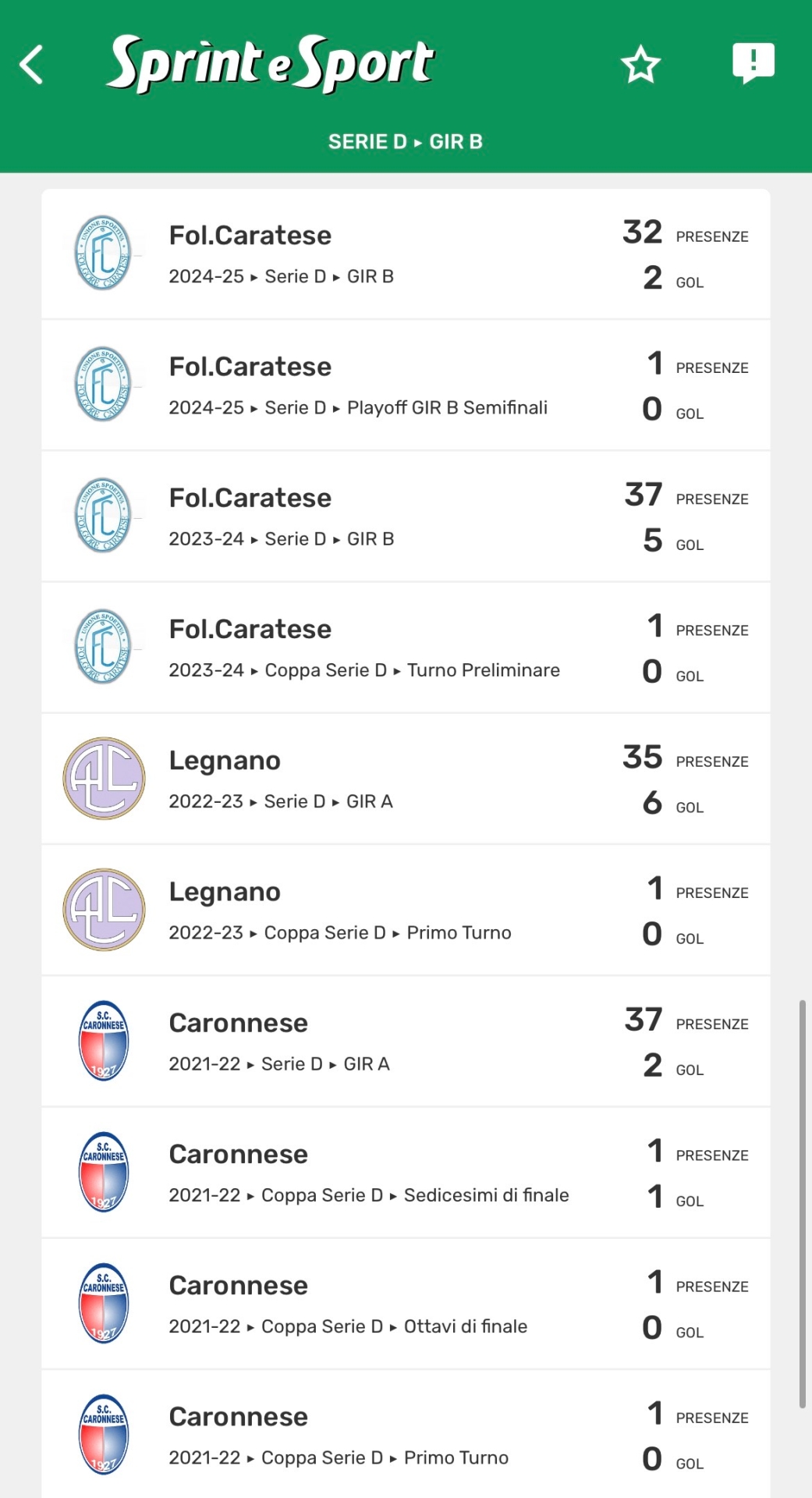The image size is (812, 1498).
Task: Open the report issue speech-bubble icon
Action: [753, 62]
